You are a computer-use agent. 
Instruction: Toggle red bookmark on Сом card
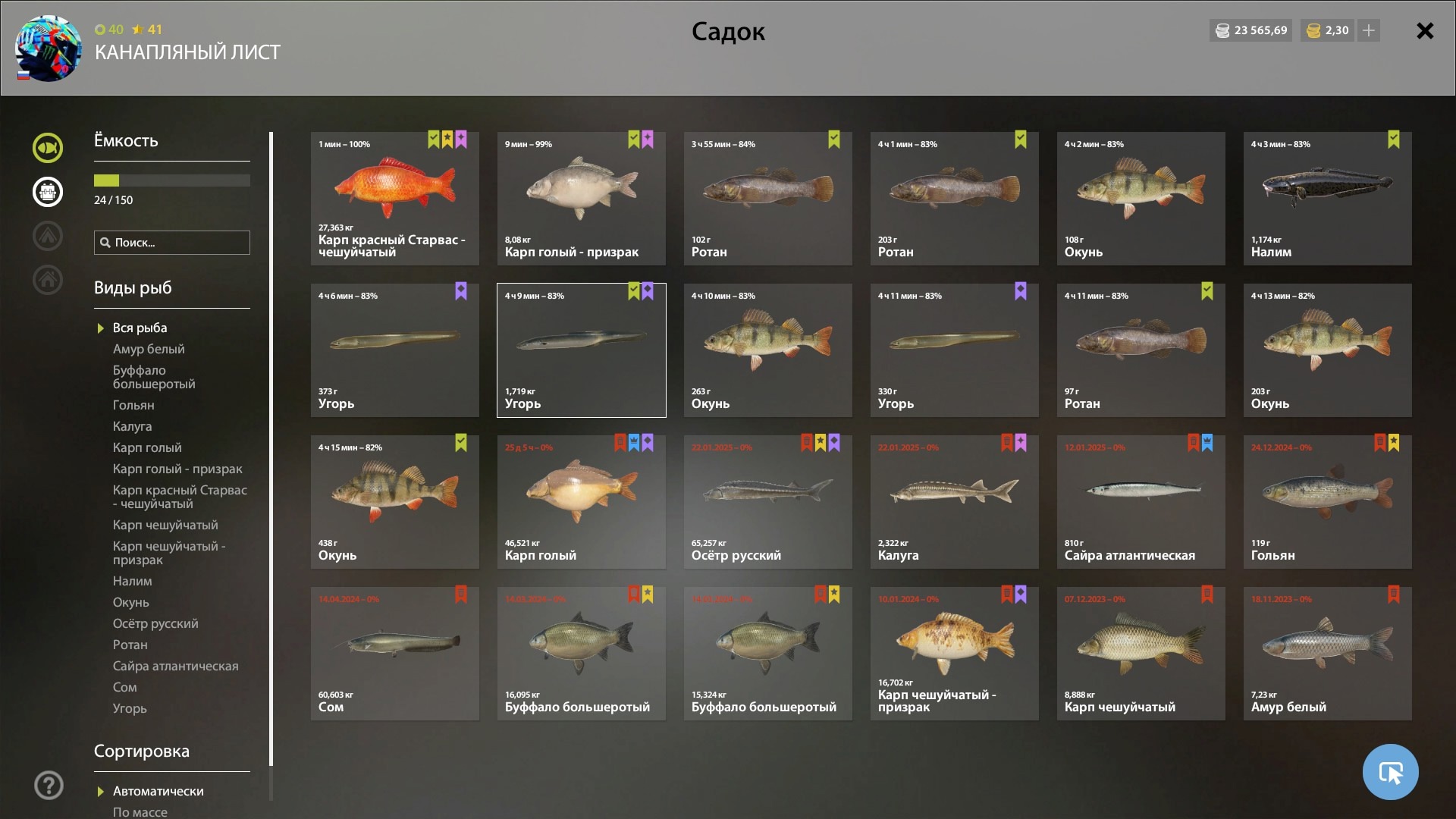(461, 595)
